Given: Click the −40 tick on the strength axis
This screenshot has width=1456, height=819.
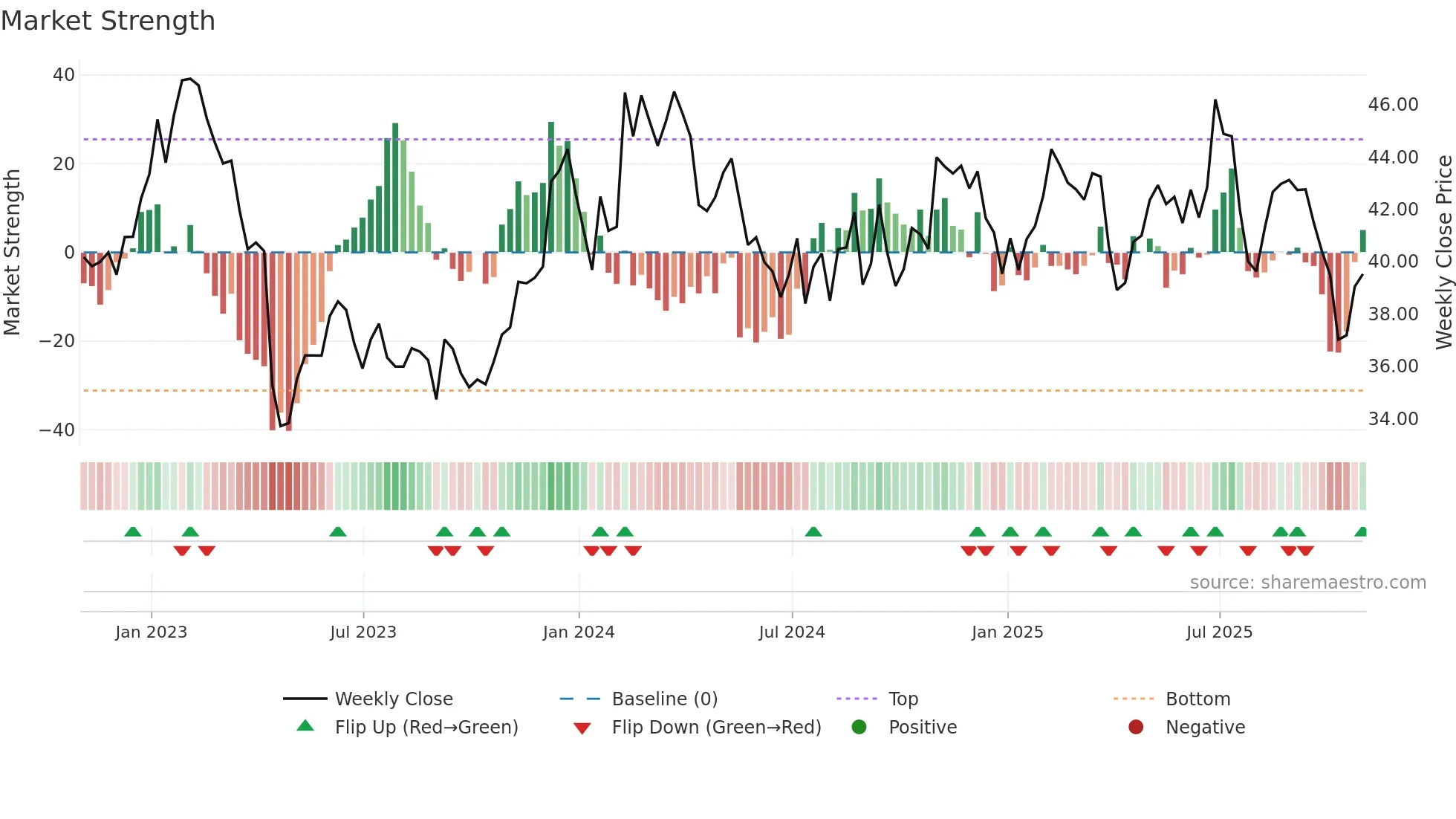Looking at the screenshot, I should (x=56, y=430).
